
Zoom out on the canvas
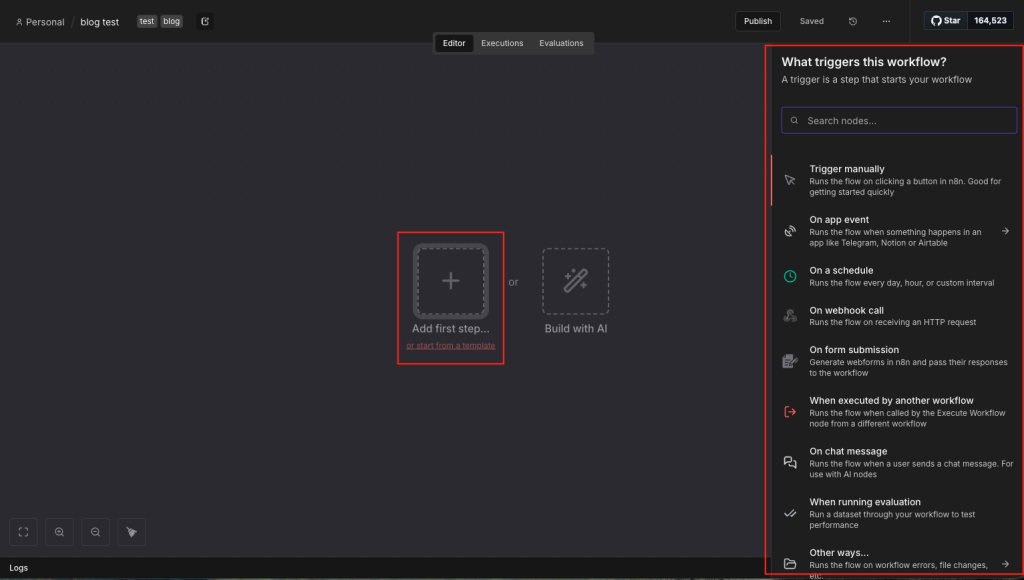coord(95,532)
